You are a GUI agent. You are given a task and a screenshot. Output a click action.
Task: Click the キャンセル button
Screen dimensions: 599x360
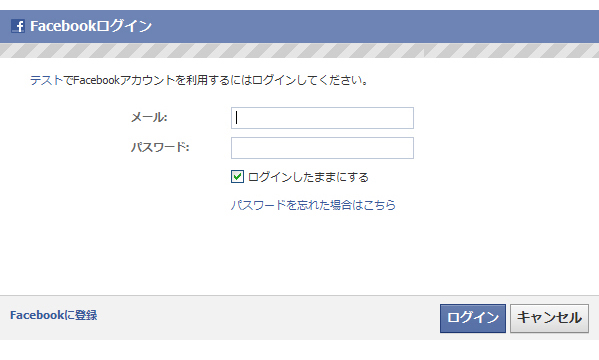point(549,318)
